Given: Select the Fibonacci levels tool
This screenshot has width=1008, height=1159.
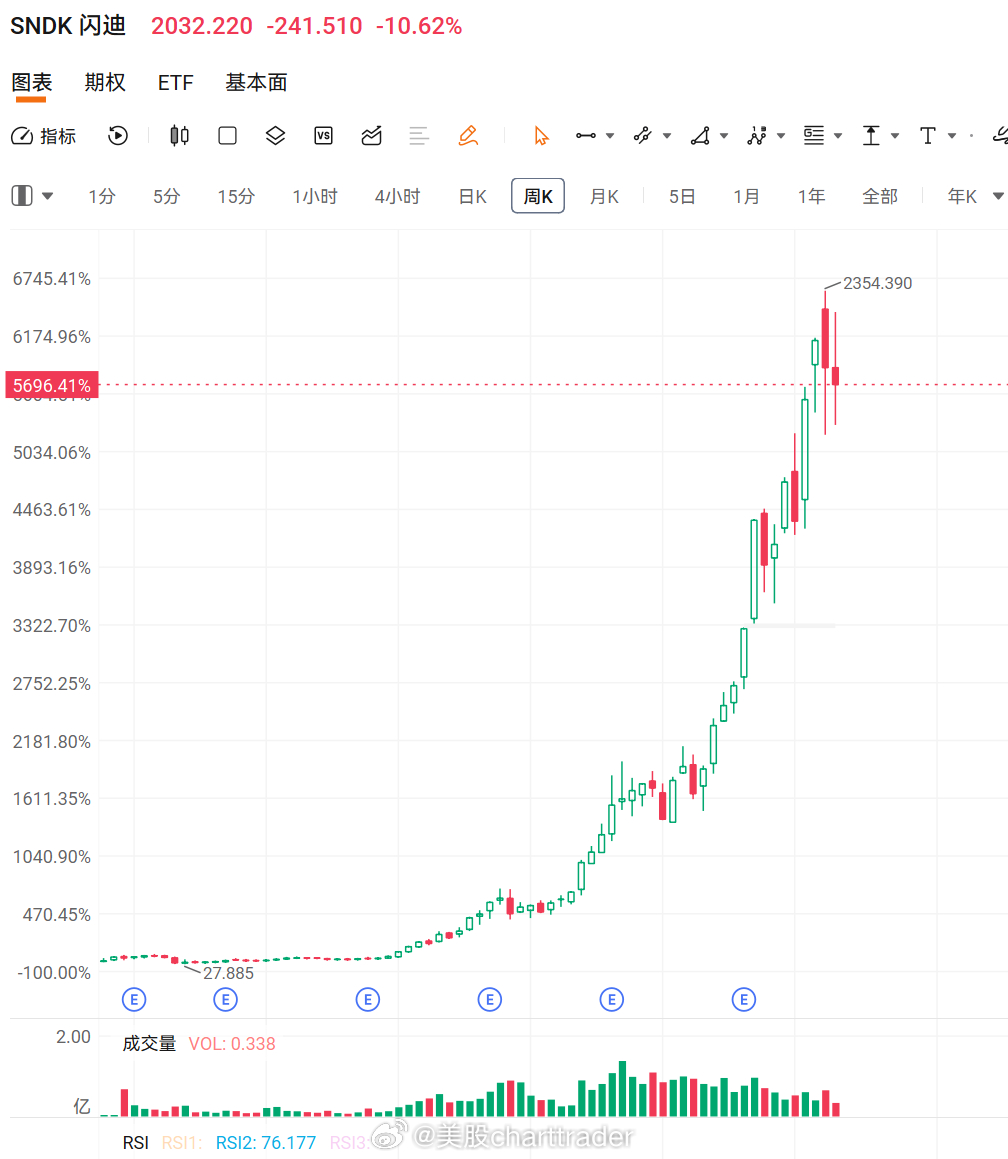Looking at the screenshot, I should coord(814,136).
